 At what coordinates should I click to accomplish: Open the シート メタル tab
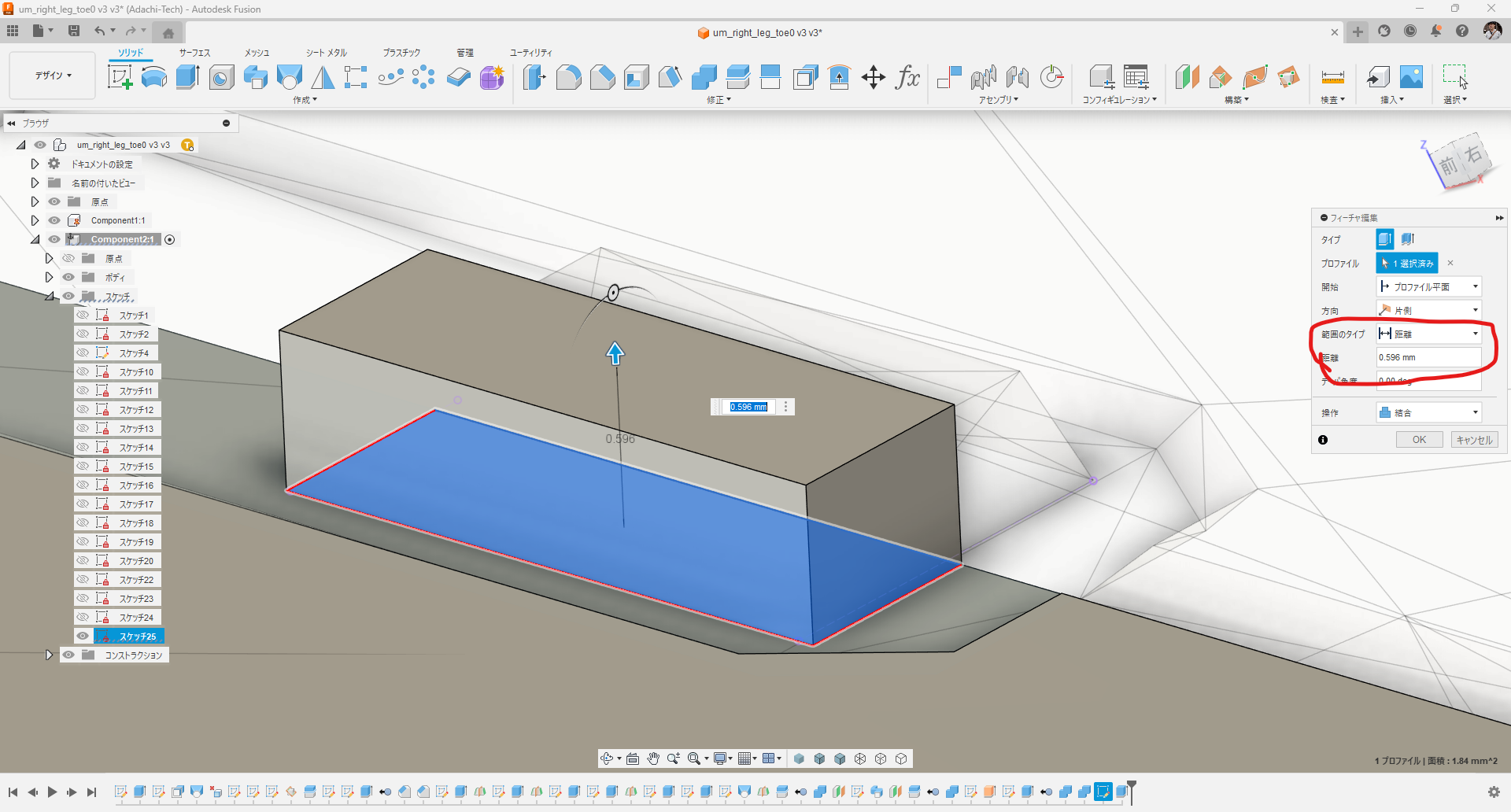click(327, 53)
